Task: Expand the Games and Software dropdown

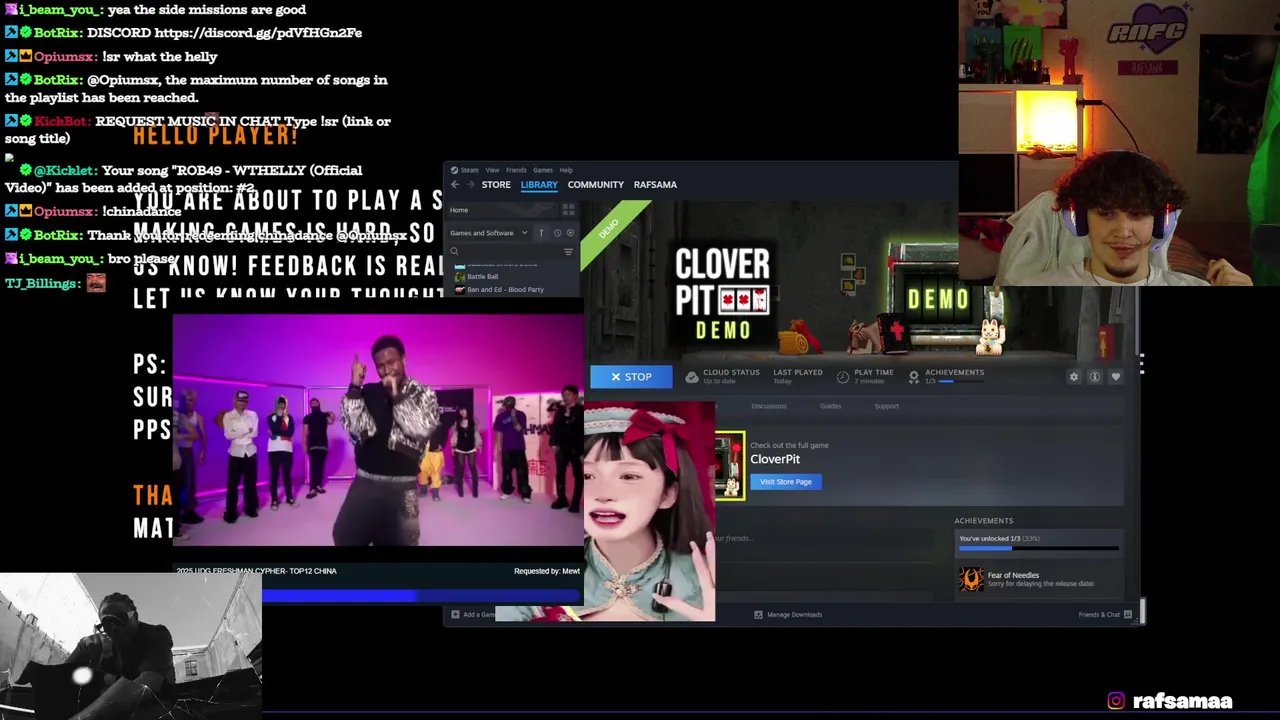Action: [x=489, y=233]
